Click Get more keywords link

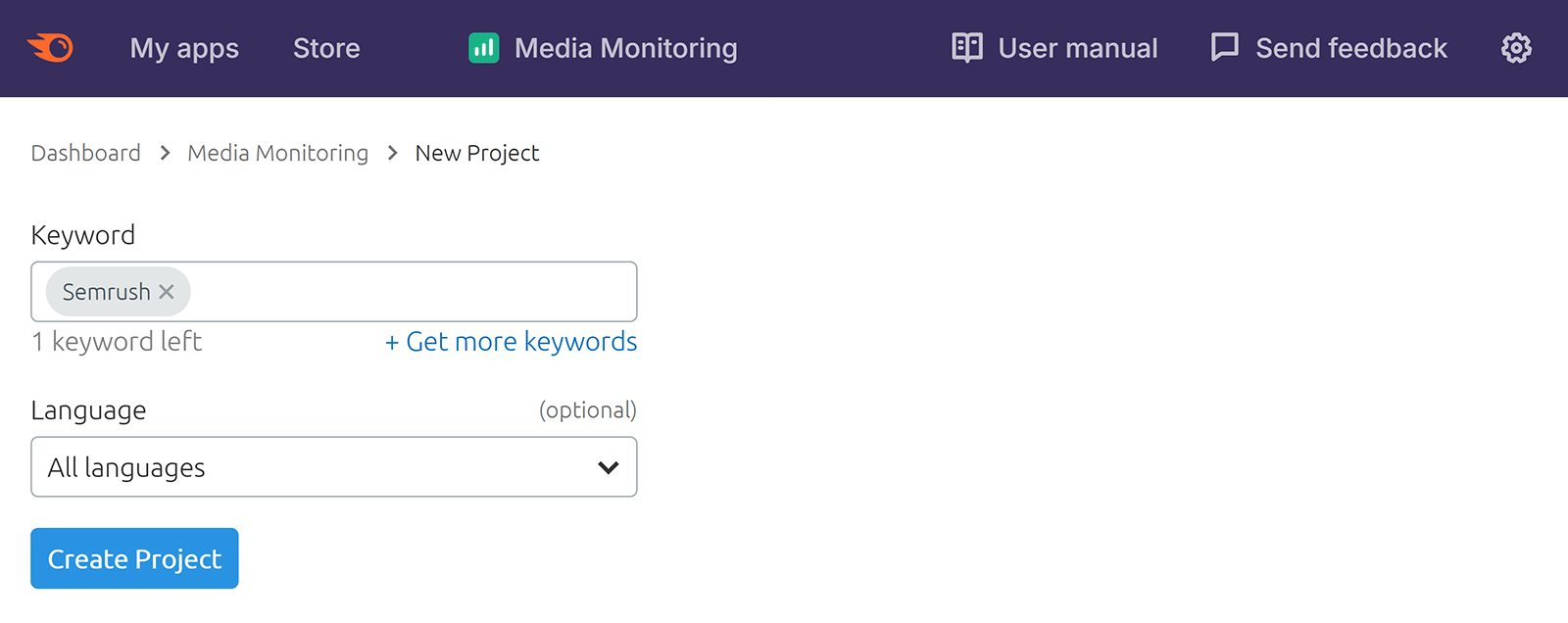pyautogui.click(x=511, y=342)
